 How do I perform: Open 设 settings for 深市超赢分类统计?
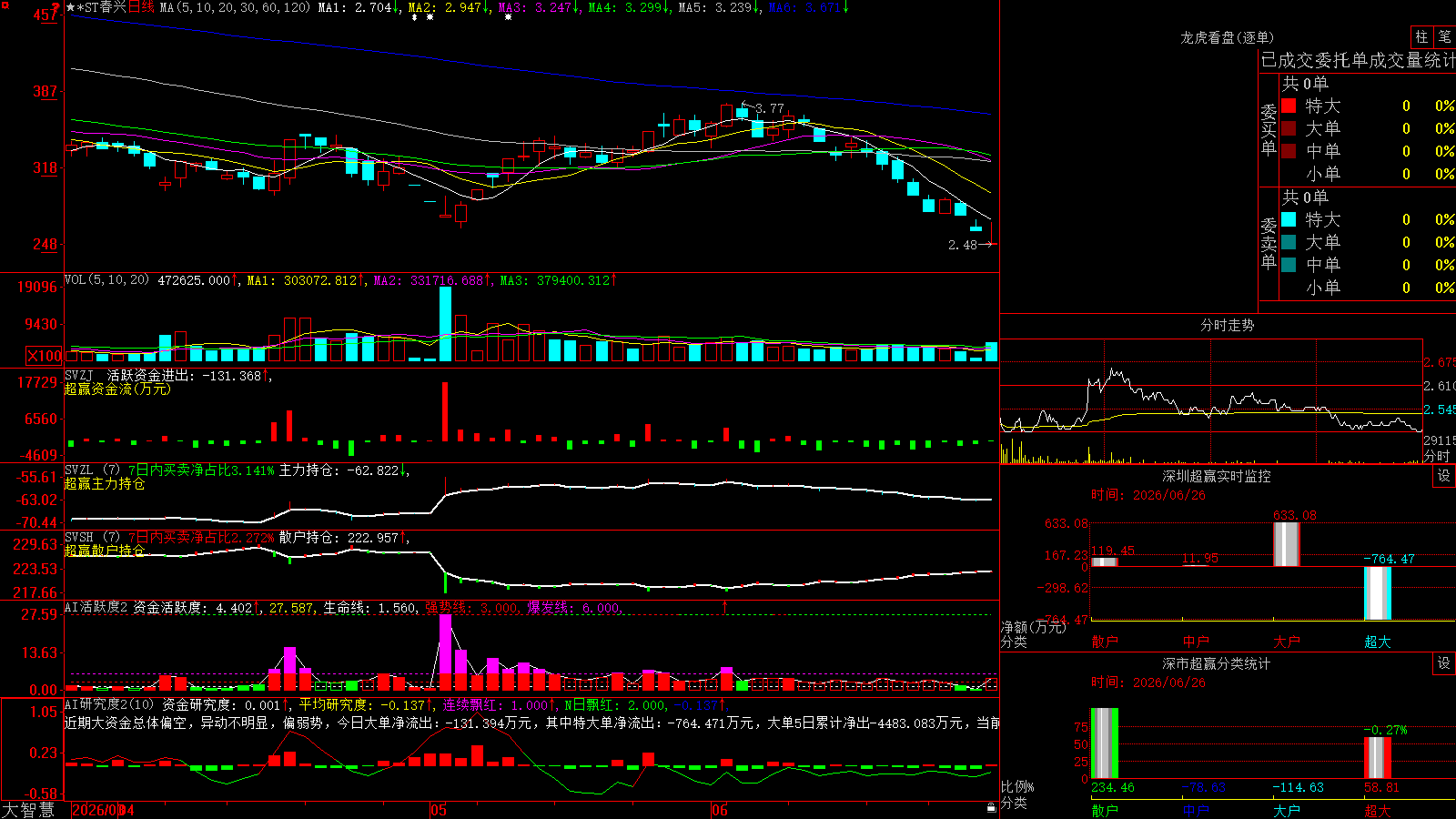point(1444,663)
